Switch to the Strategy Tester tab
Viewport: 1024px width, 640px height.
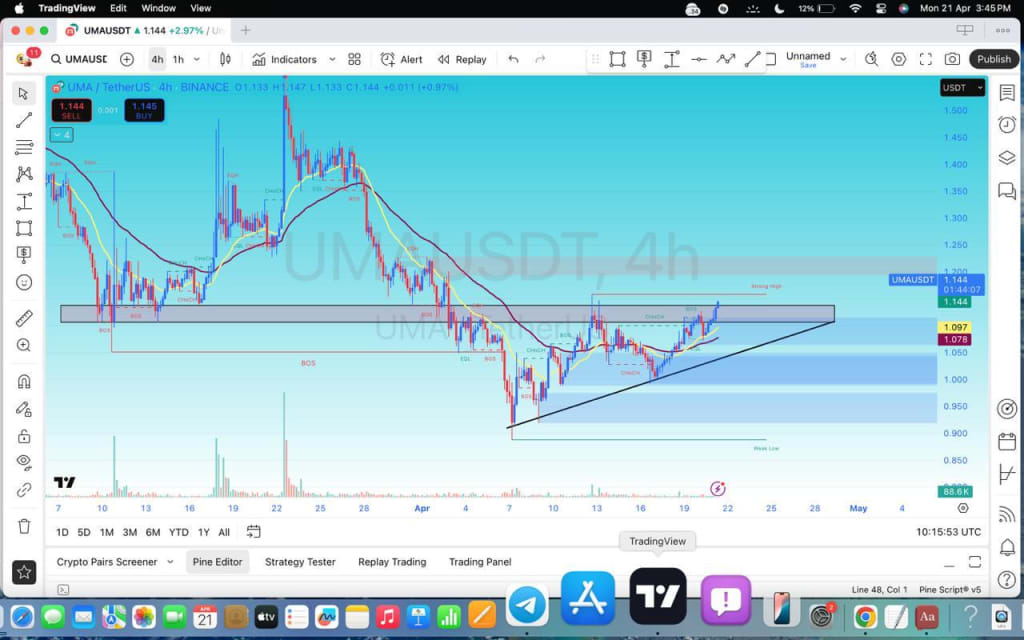coord(300,562)
